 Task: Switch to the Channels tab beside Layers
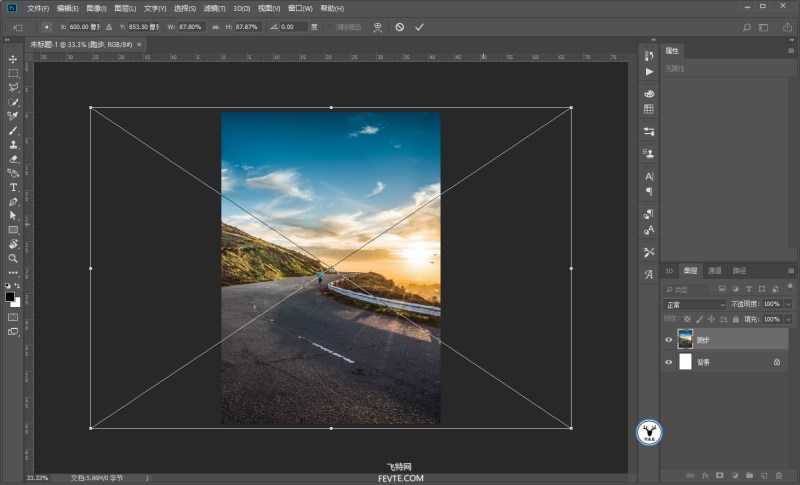pyautogui.click(x=714, y=271)
